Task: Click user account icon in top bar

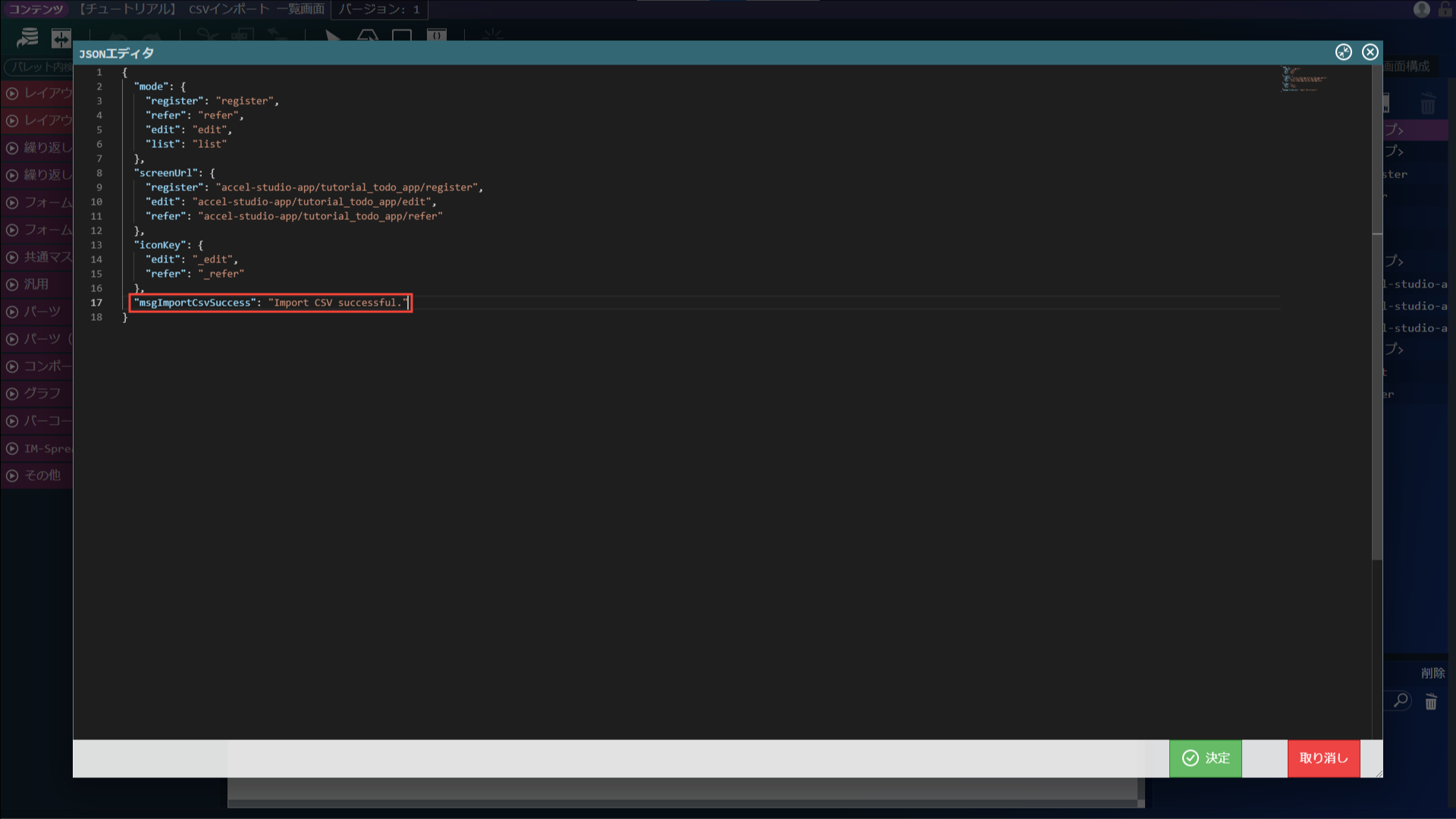Action: pyautogui.click(x=1421, y=9)
